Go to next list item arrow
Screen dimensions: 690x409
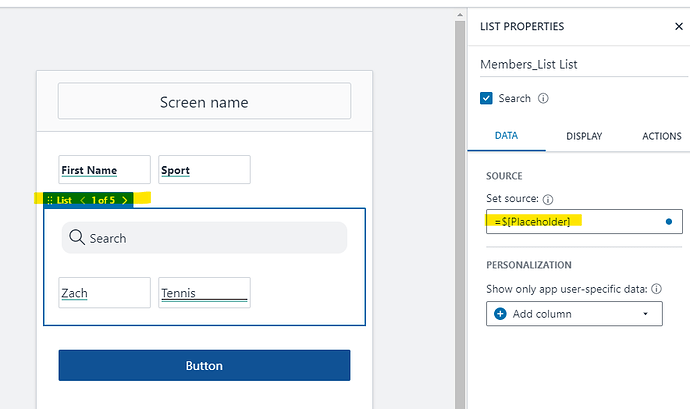click(125, 200)
